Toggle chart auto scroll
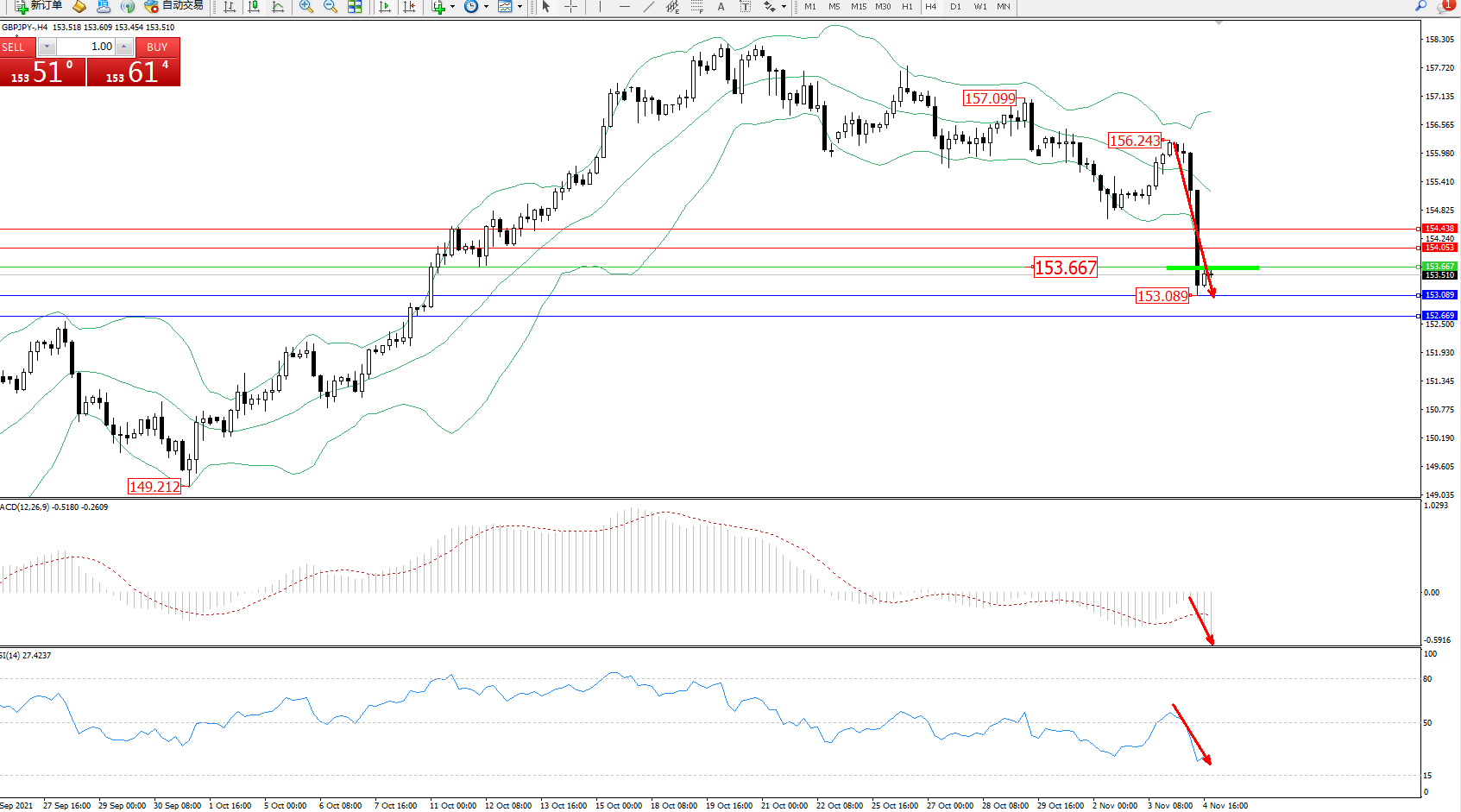Viewport: 1461px width, 812px height. [x=385, y=7]
